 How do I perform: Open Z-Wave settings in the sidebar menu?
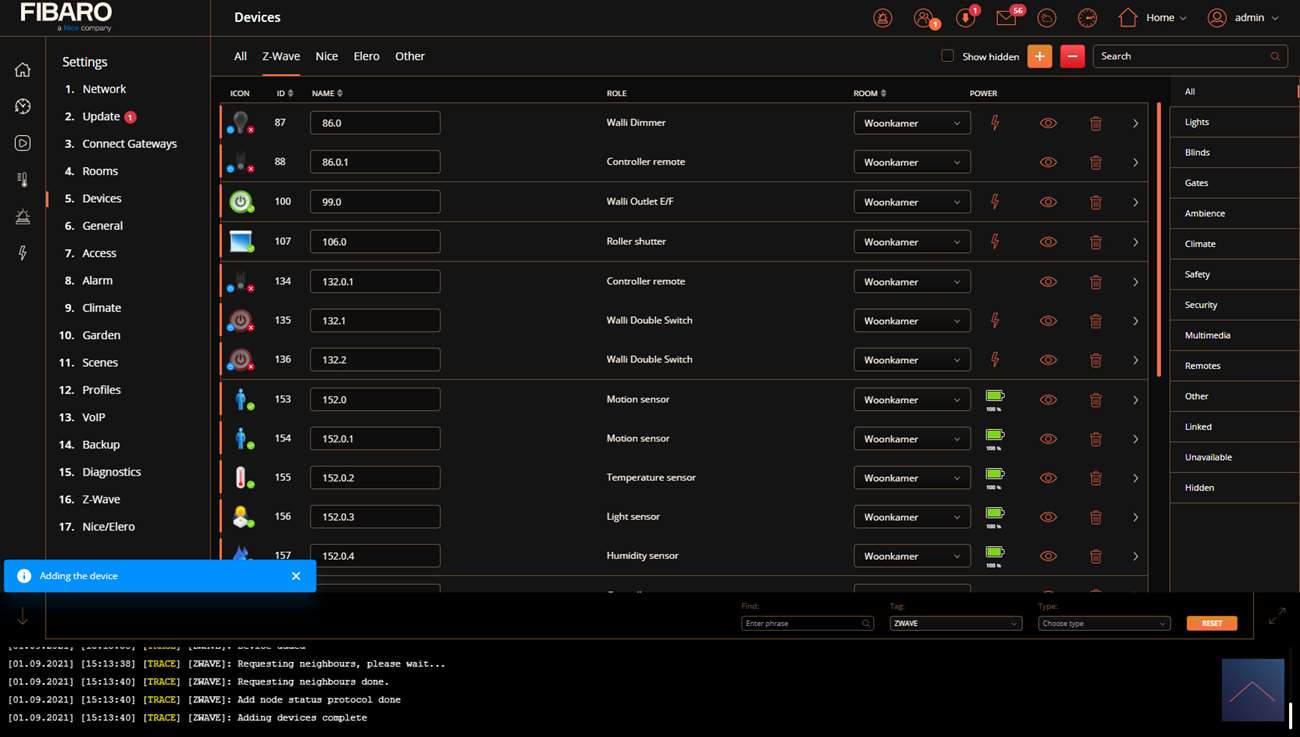point(100,499)
